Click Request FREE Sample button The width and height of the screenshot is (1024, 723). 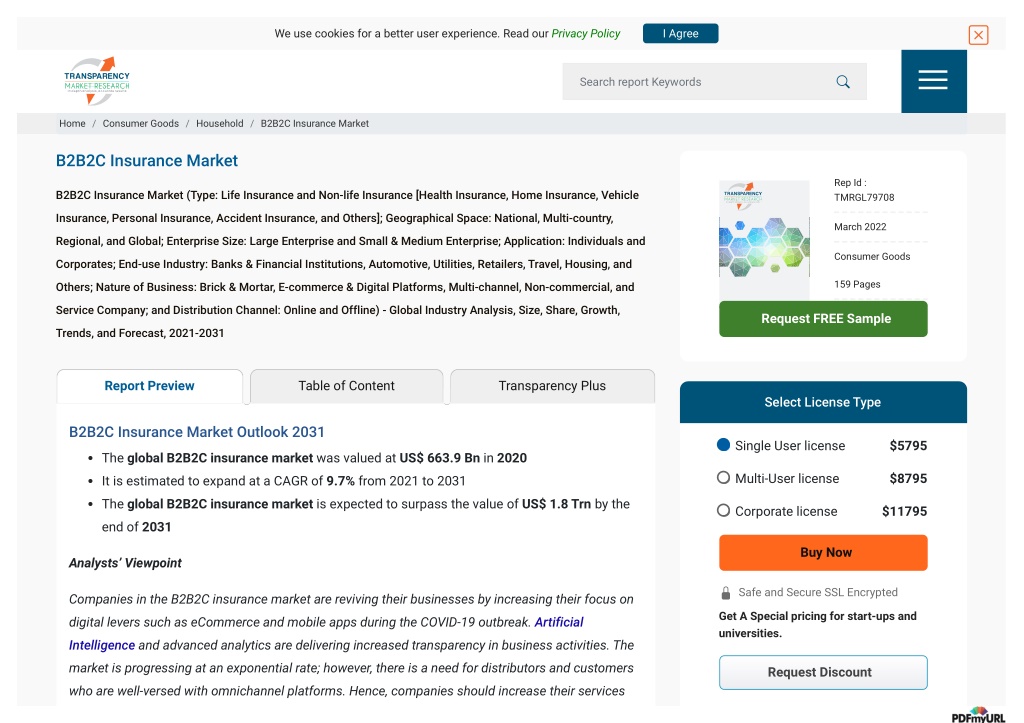[x=823, y=319]
